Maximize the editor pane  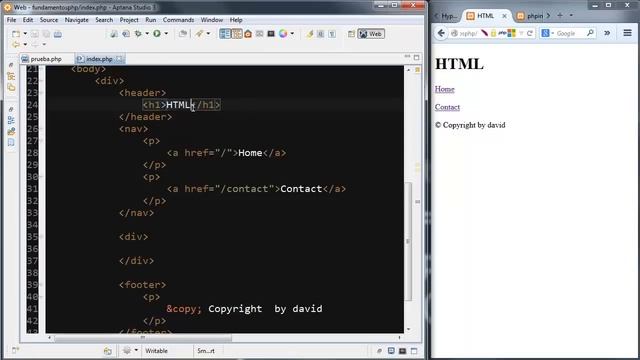416,57
